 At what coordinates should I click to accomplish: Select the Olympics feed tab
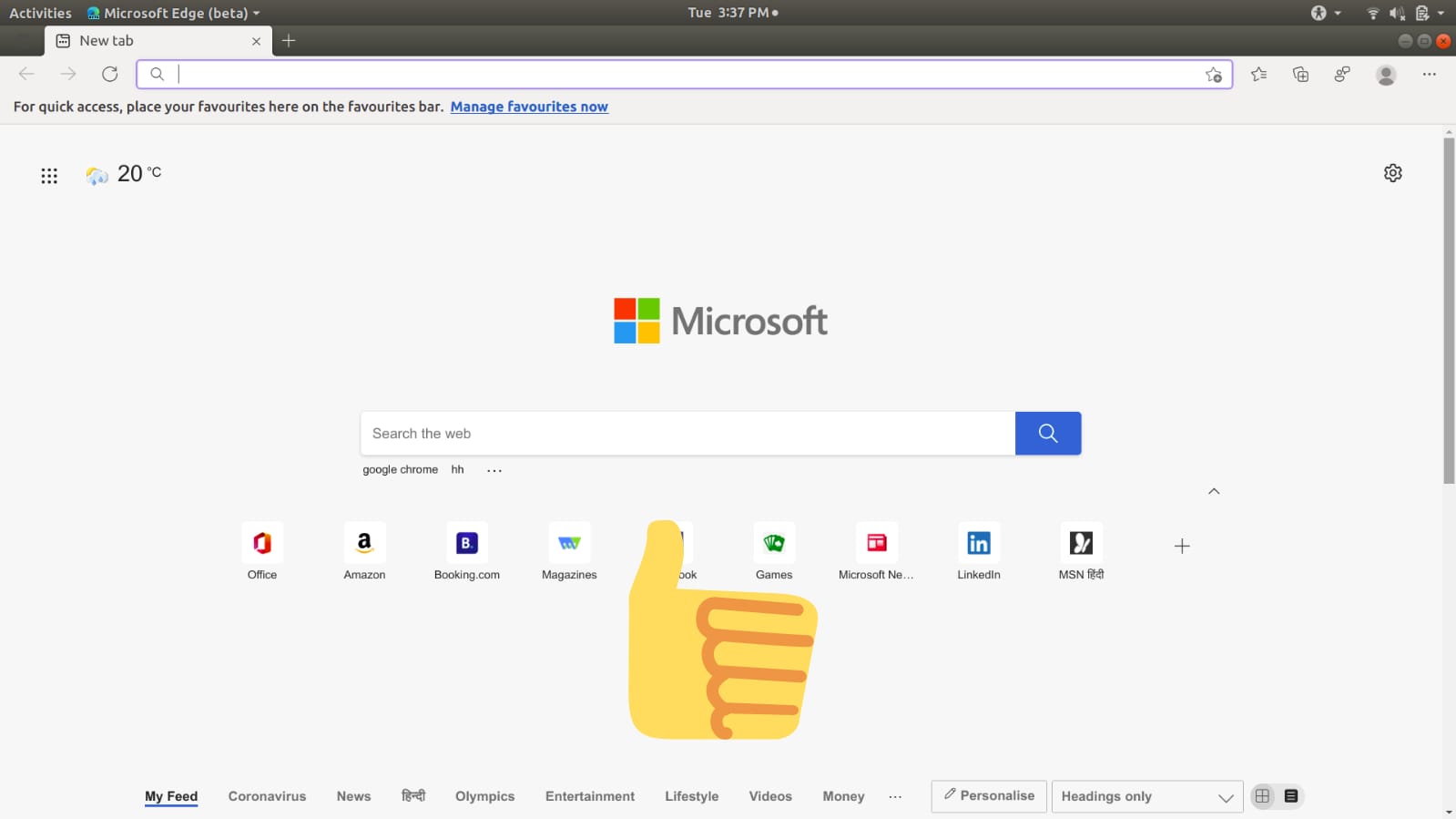484,796
